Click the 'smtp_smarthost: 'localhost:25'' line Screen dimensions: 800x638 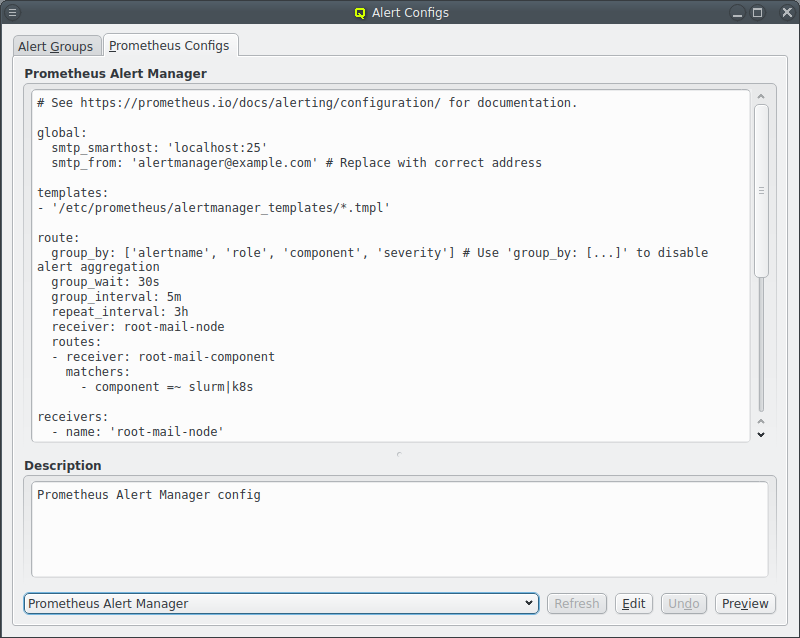[x=159, y=148]
